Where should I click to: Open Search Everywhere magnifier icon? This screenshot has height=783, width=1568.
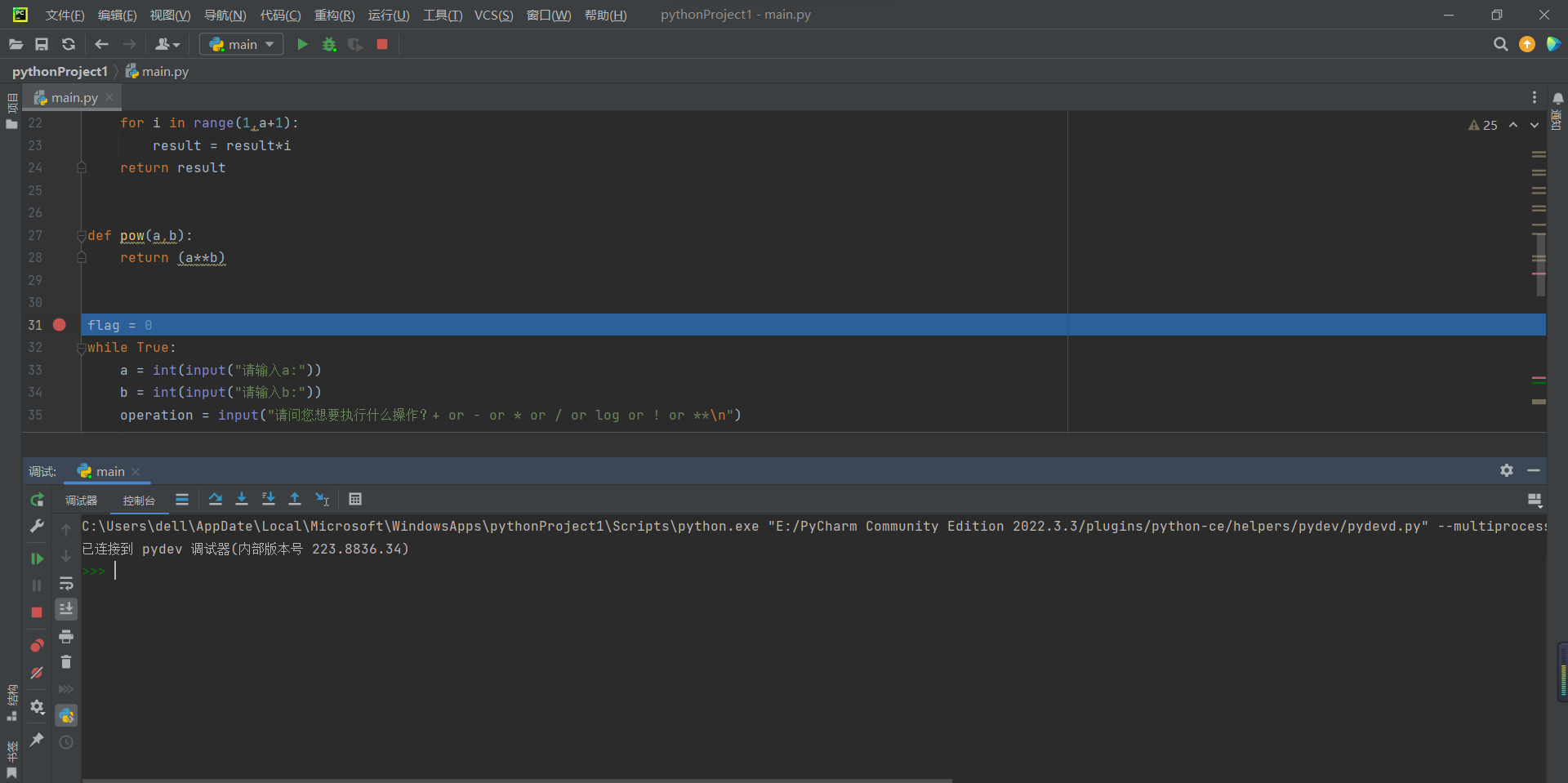tap(1500, 44)
